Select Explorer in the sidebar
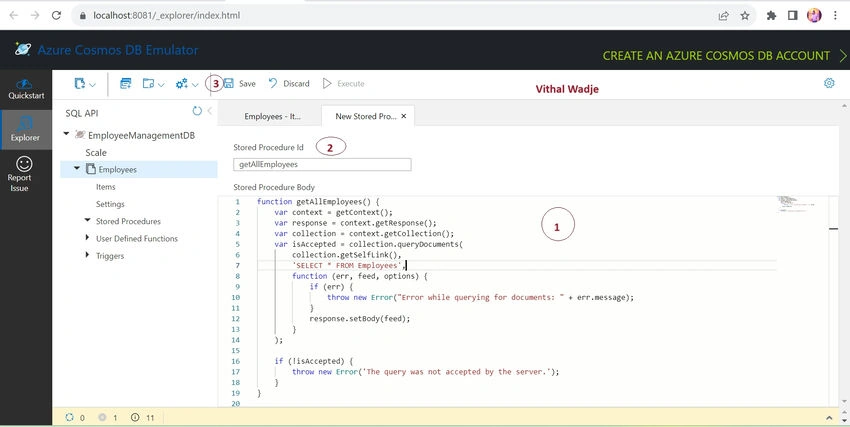This screenshot has height=427, width=850. [x=25, y=130]
